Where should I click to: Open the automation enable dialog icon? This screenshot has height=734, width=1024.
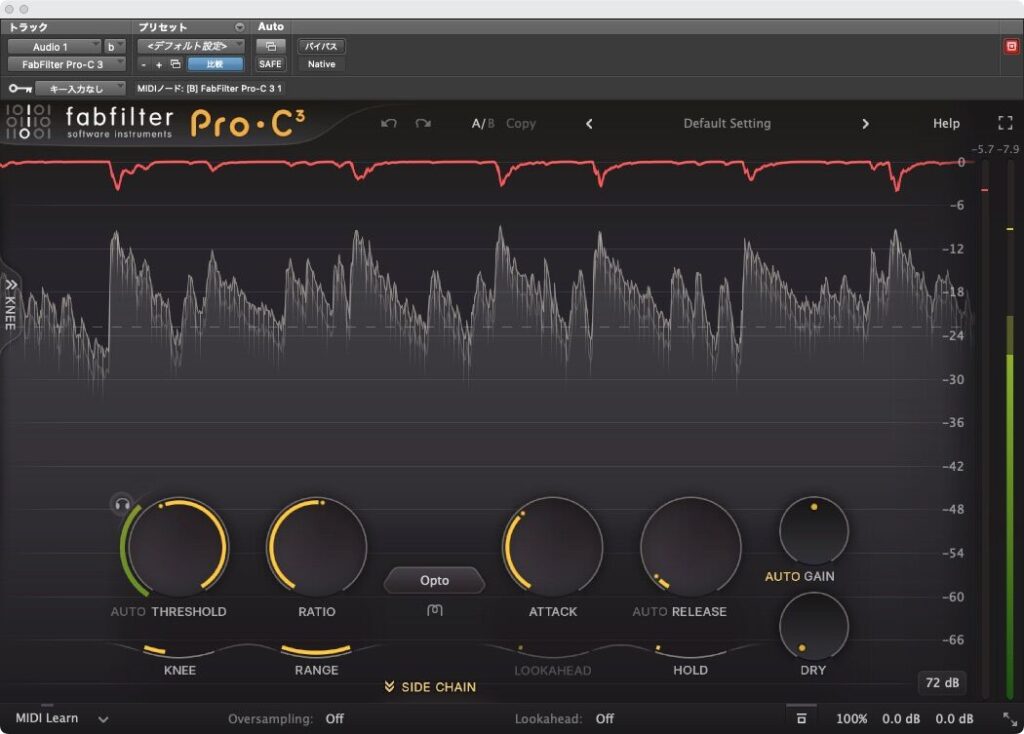tap(270, 46)
